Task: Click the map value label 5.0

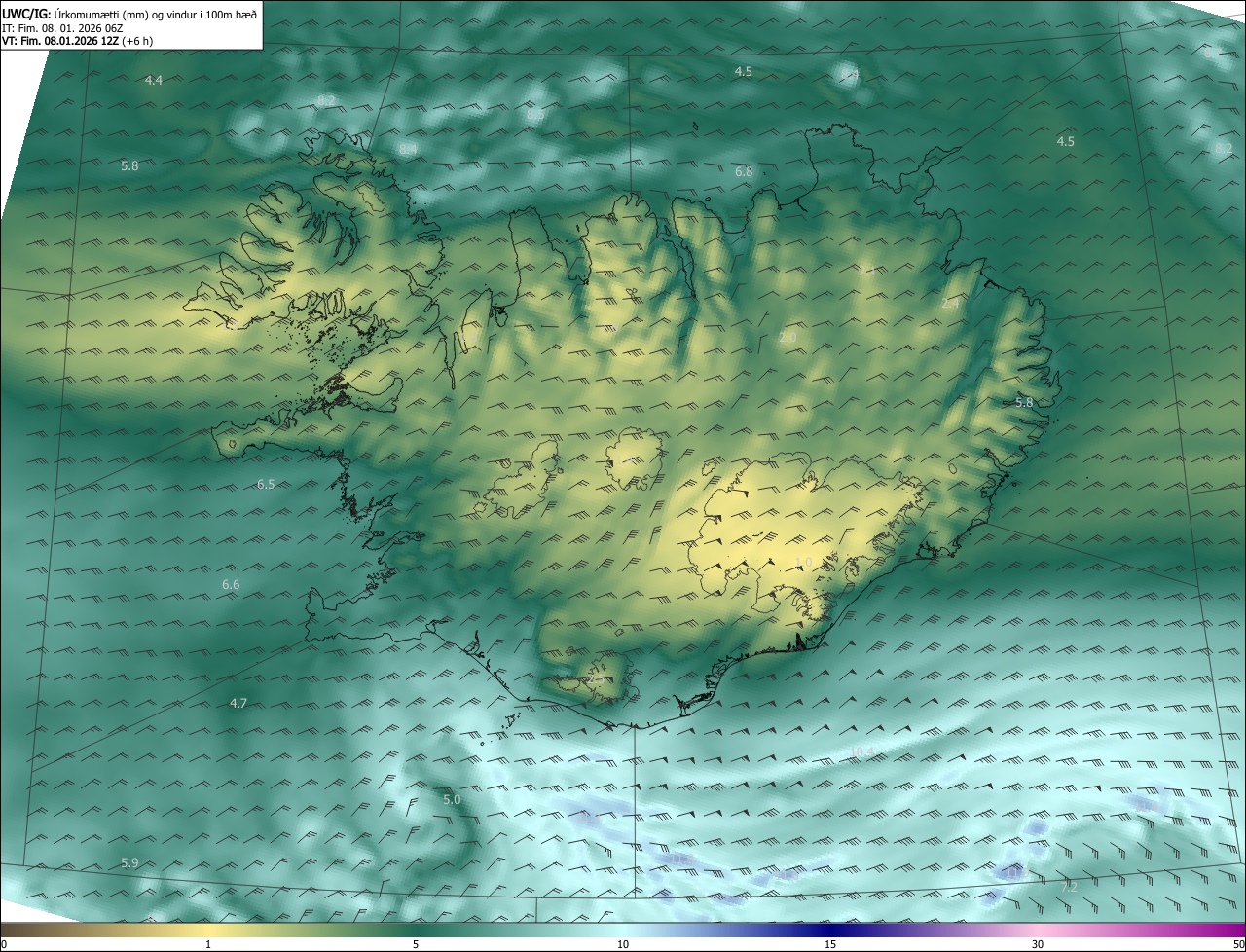Action: point(452,799)
